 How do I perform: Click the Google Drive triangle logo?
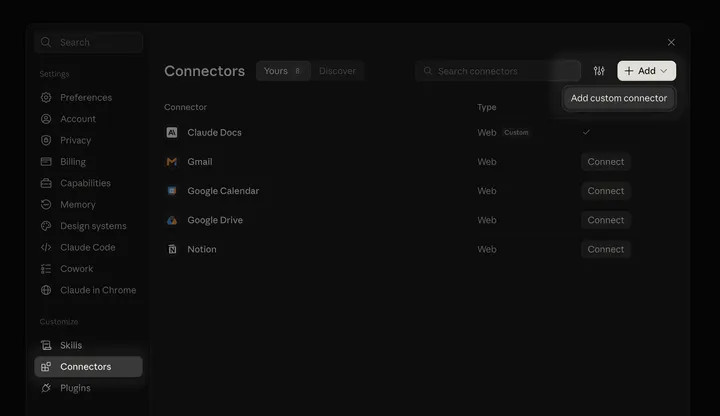coord(172,220)
